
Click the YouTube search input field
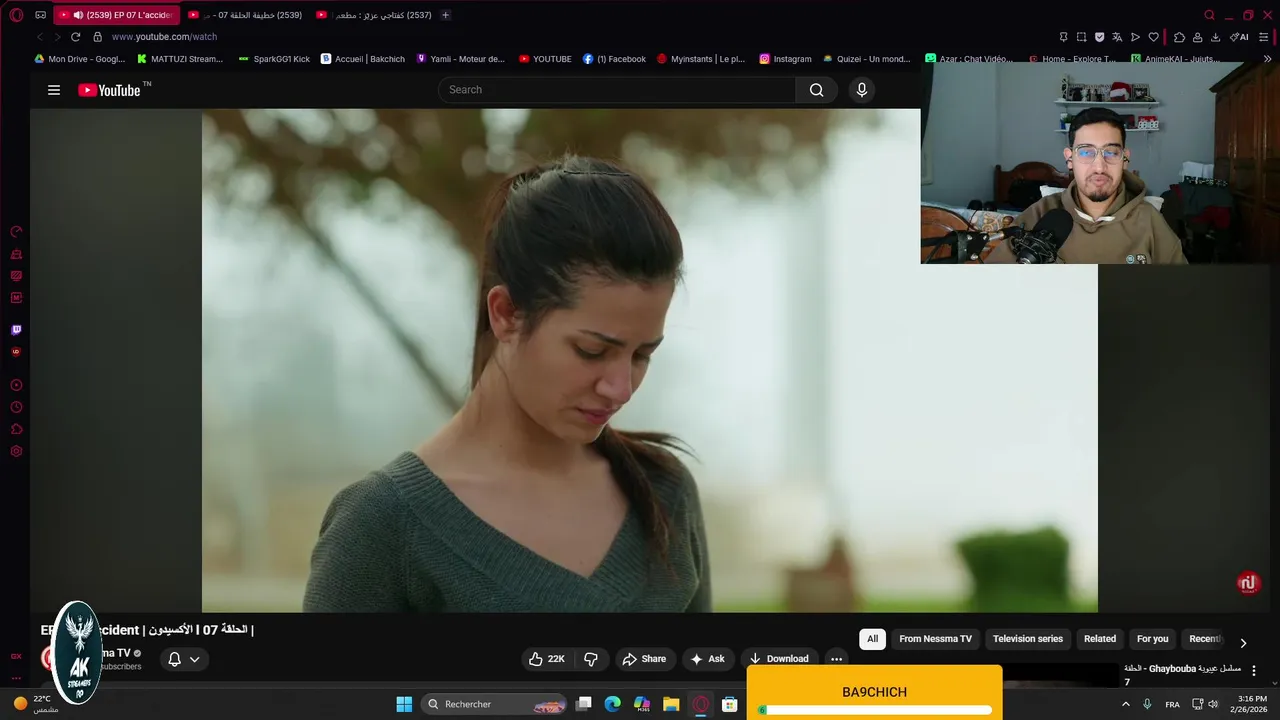pyautogui.click(x=617, y=90)
